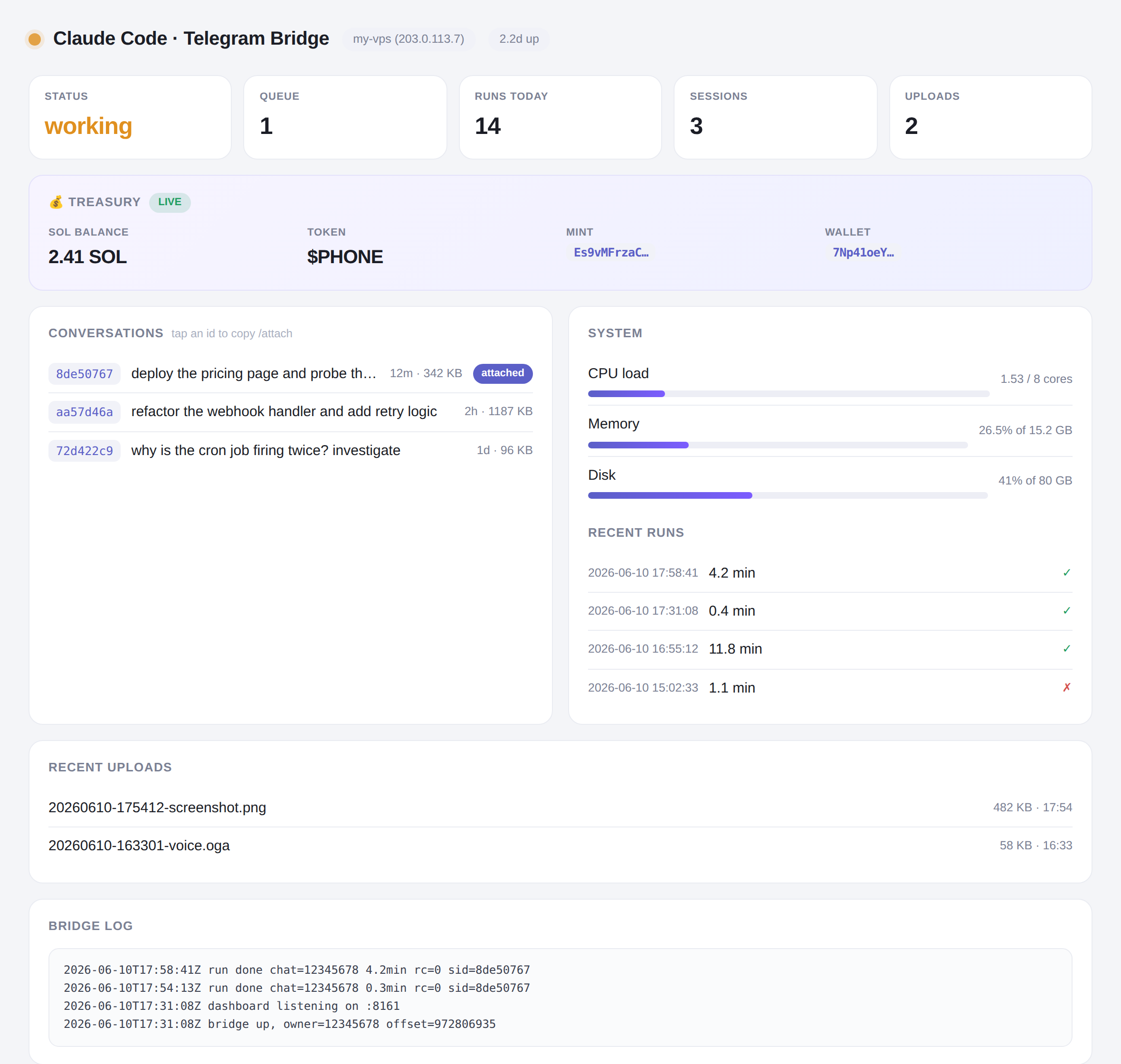Click the 12m · 342 KB conversation meta
The height and width of the screenshot is (1064, 1121).
426,373
